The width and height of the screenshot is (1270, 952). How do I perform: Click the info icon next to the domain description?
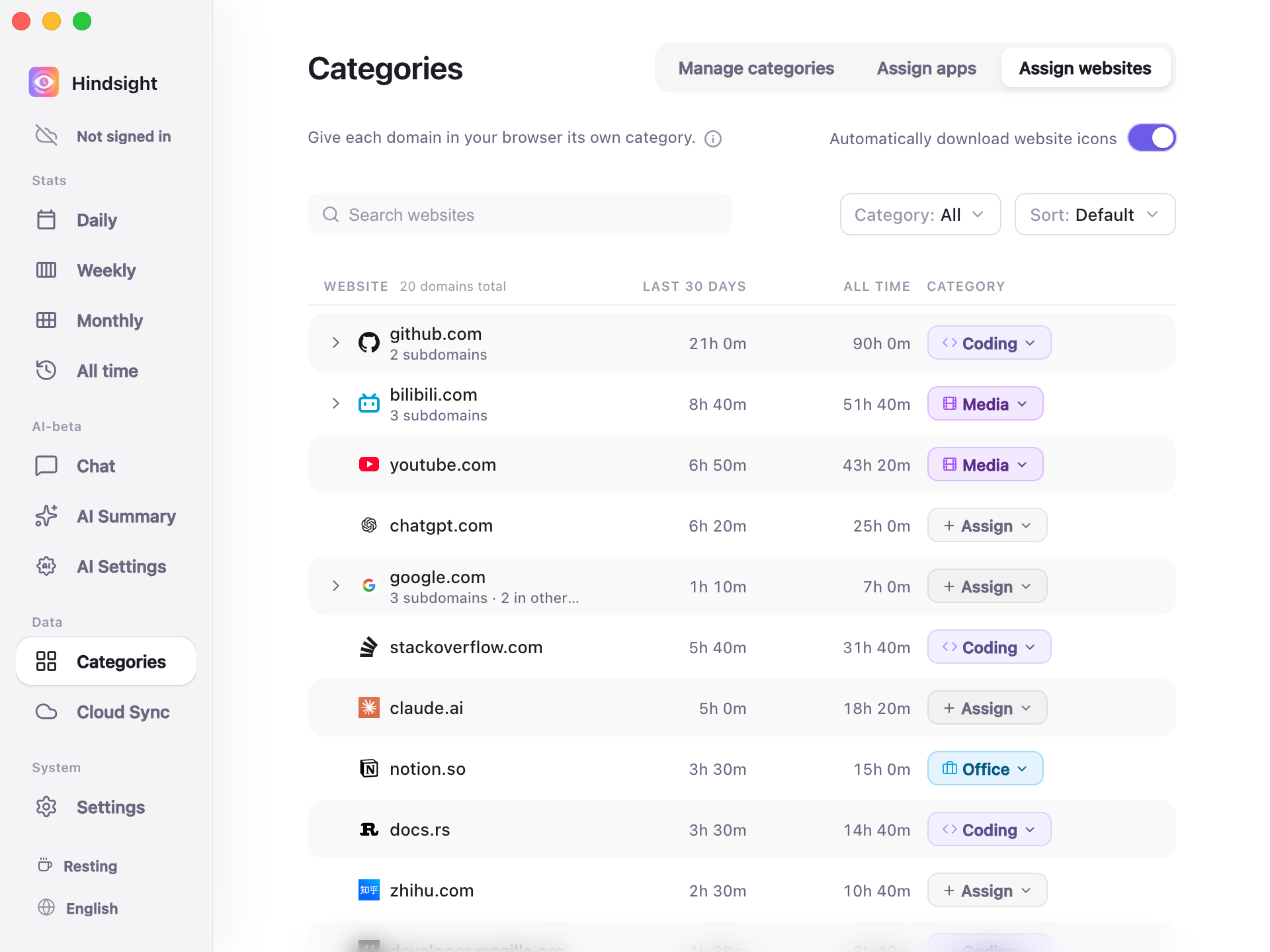tap(713, 139)
